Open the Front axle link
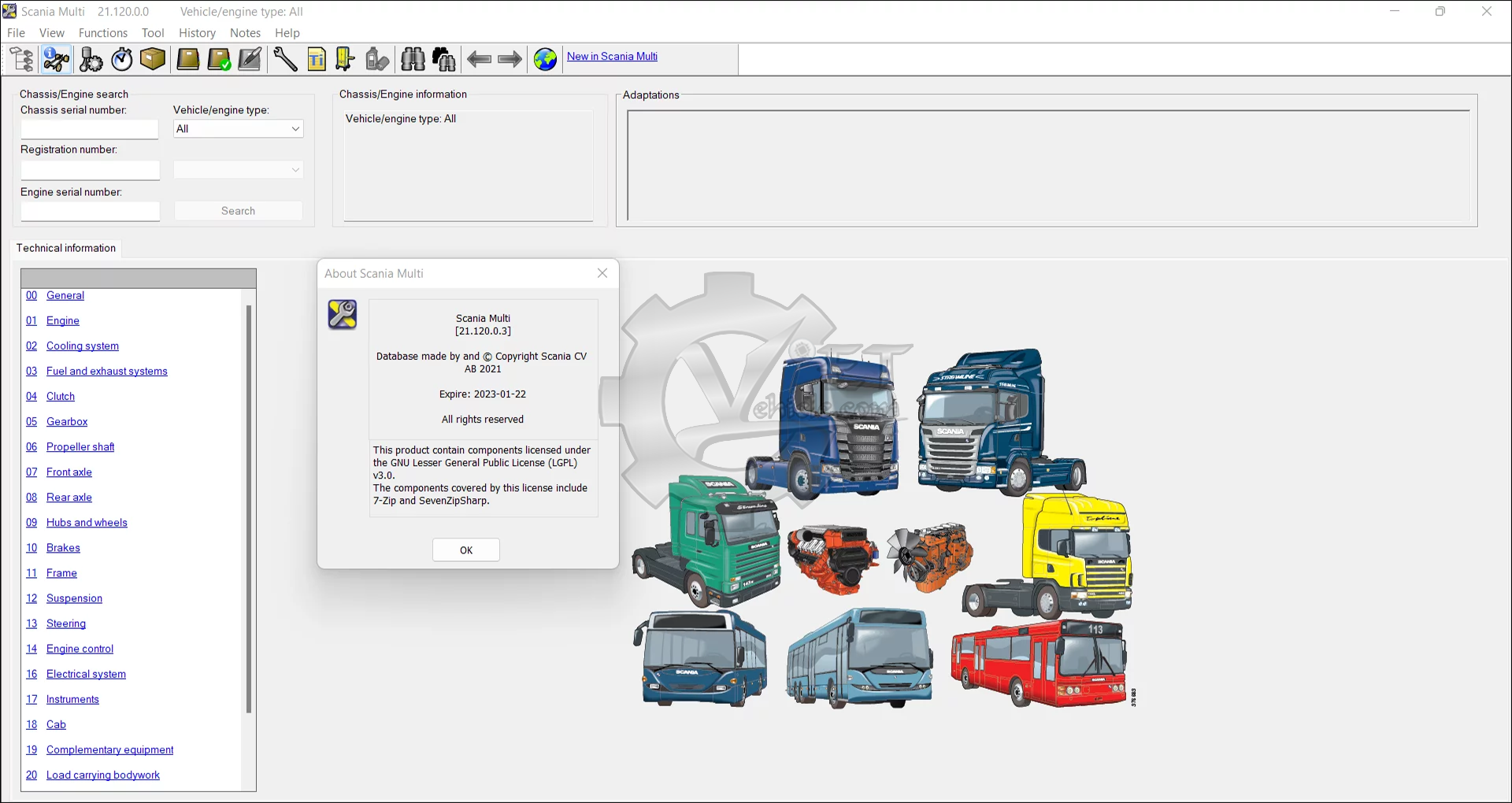Screen dimensions: 1512x803 coord(69,472)
